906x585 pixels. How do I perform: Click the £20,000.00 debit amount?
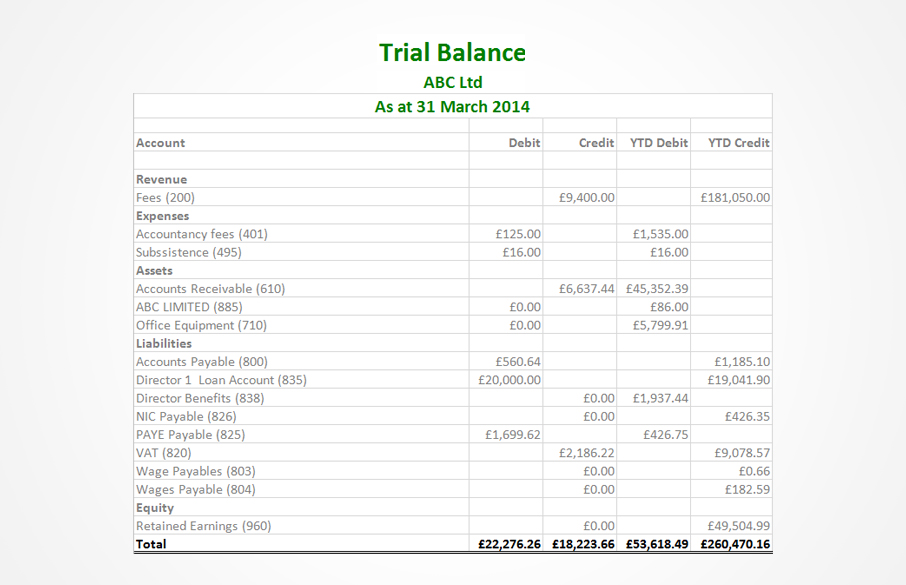[511, 380]
